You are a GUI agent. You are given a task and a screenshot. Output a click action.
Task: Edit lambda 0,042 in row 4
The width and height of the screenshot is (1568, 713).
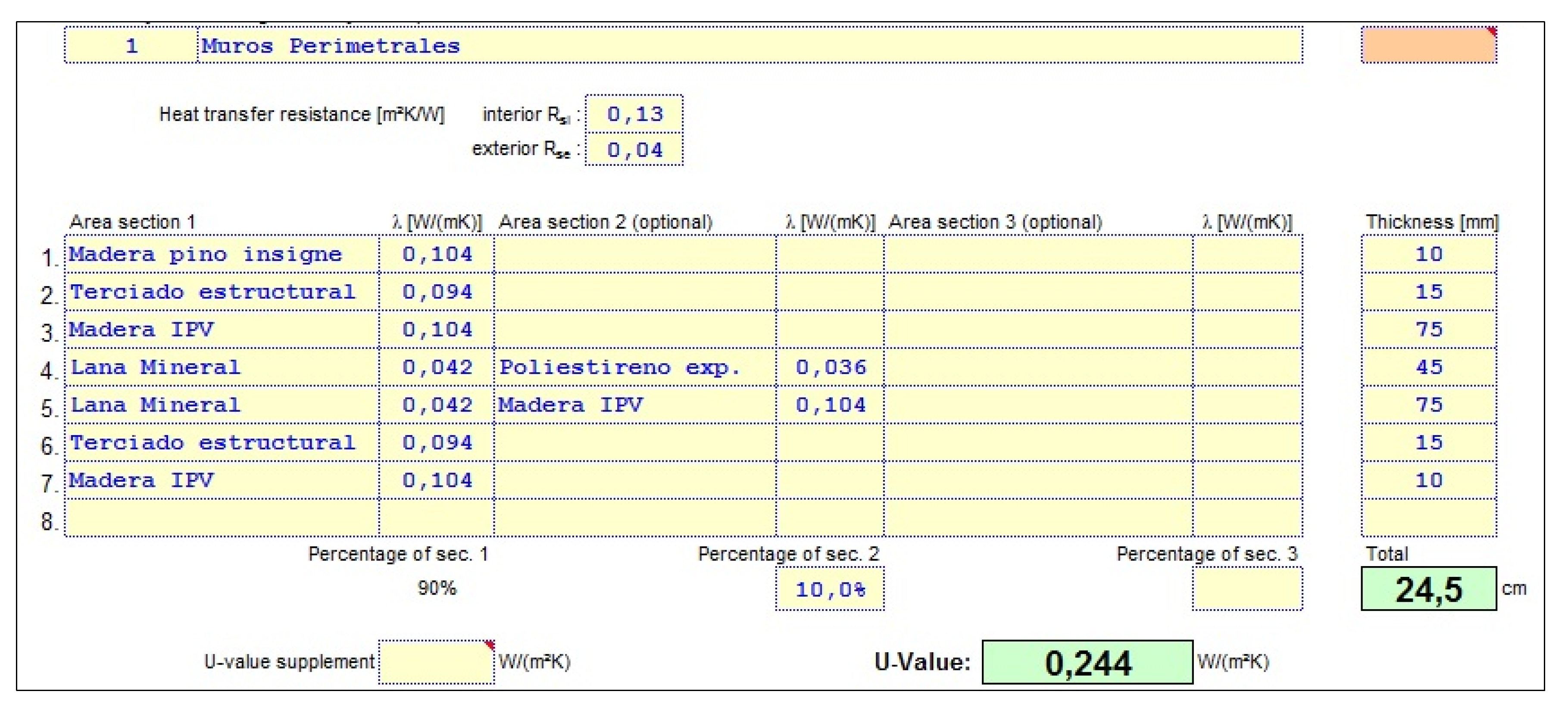tap(437, 367)
